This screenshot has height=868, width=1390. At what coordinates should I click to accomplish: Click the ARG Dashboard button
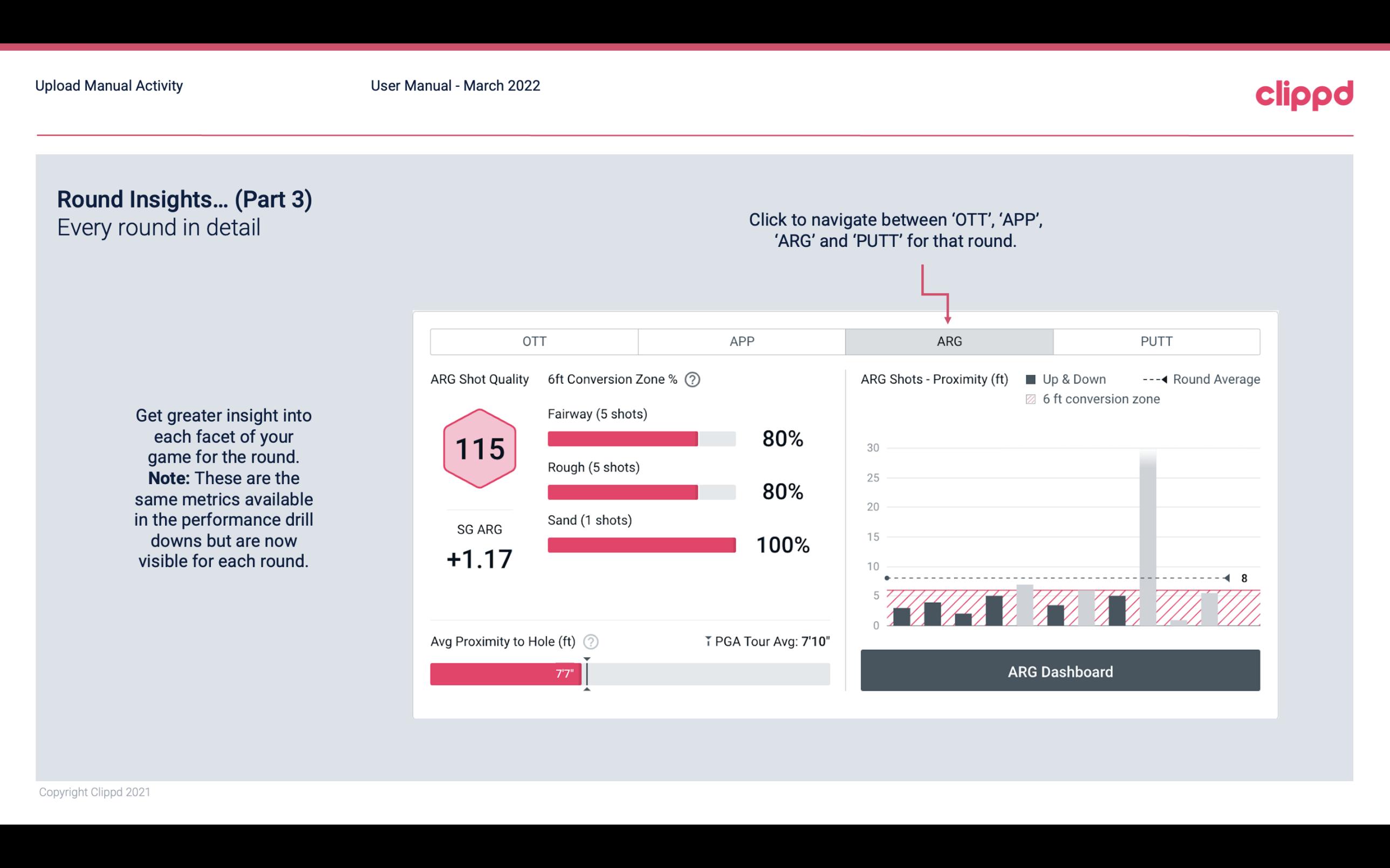tap(1060, 670)
